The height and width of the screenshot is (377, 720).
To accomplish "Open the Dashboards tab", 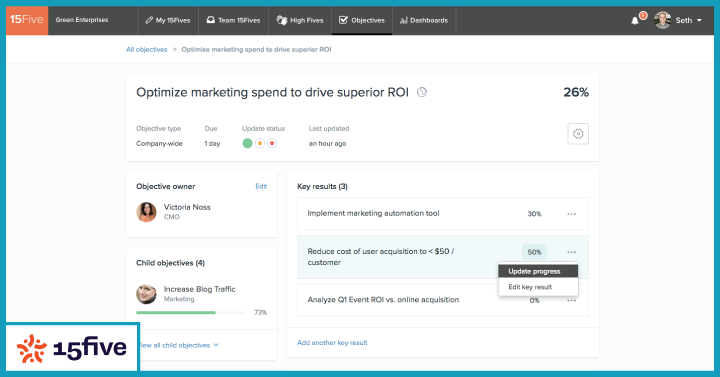I will pyautogui.click(x=424, y=20).
